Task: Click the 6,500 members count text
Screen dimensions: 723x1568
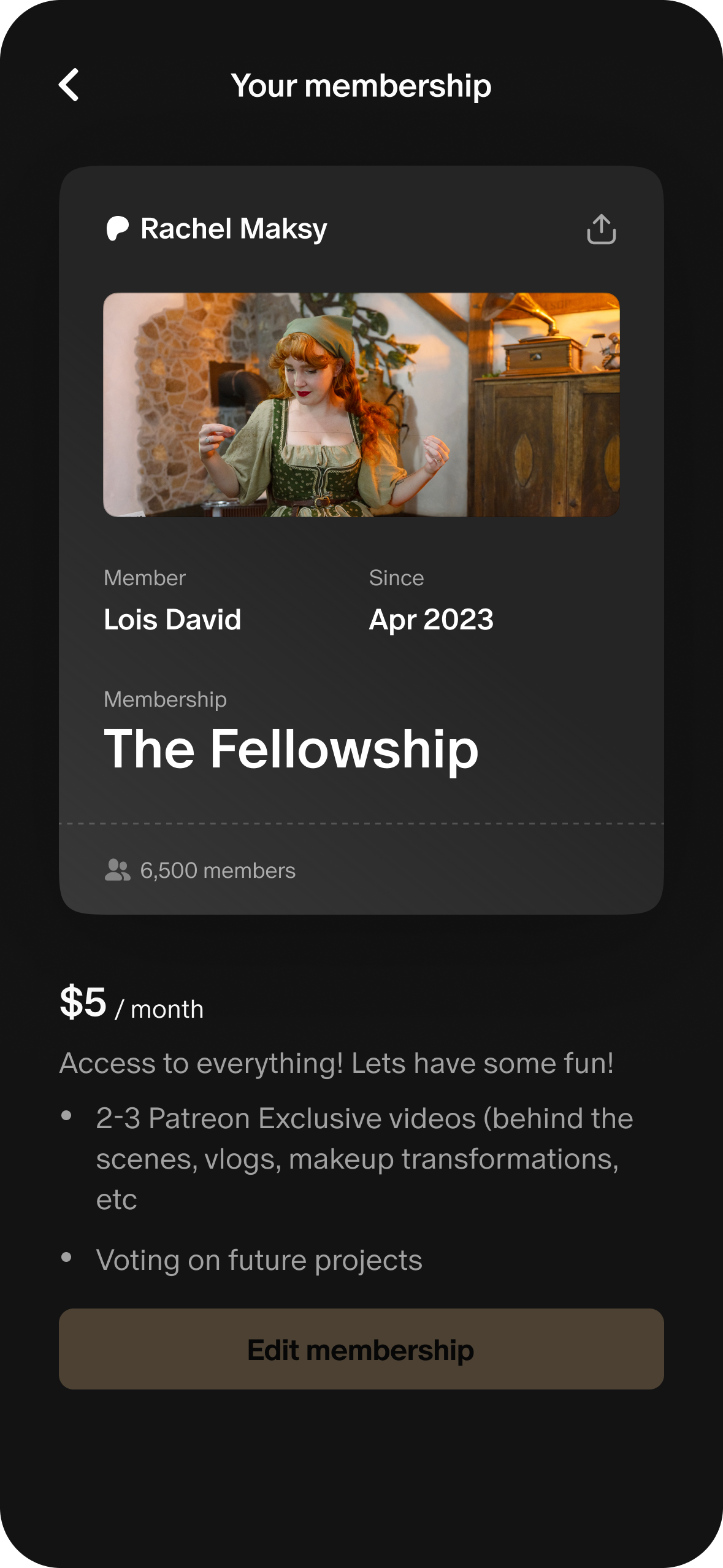Action: click(218, 870)
